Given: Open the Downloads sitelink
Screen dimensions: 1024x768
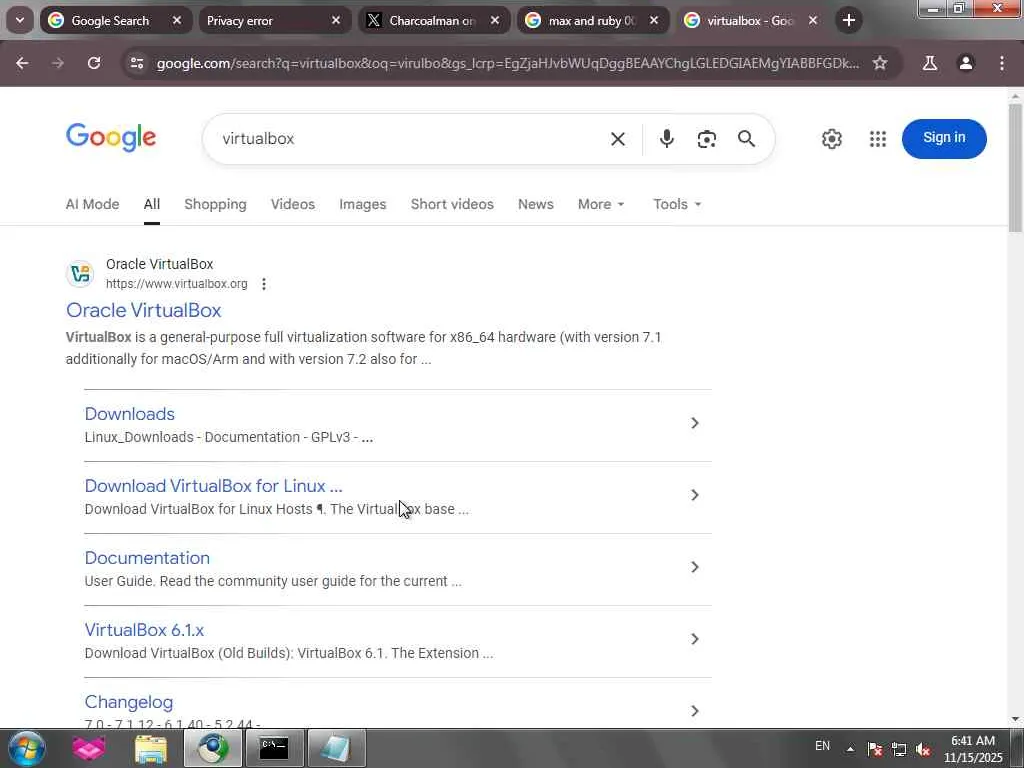Looking at the screenshot, I should (x=129, y=414).
